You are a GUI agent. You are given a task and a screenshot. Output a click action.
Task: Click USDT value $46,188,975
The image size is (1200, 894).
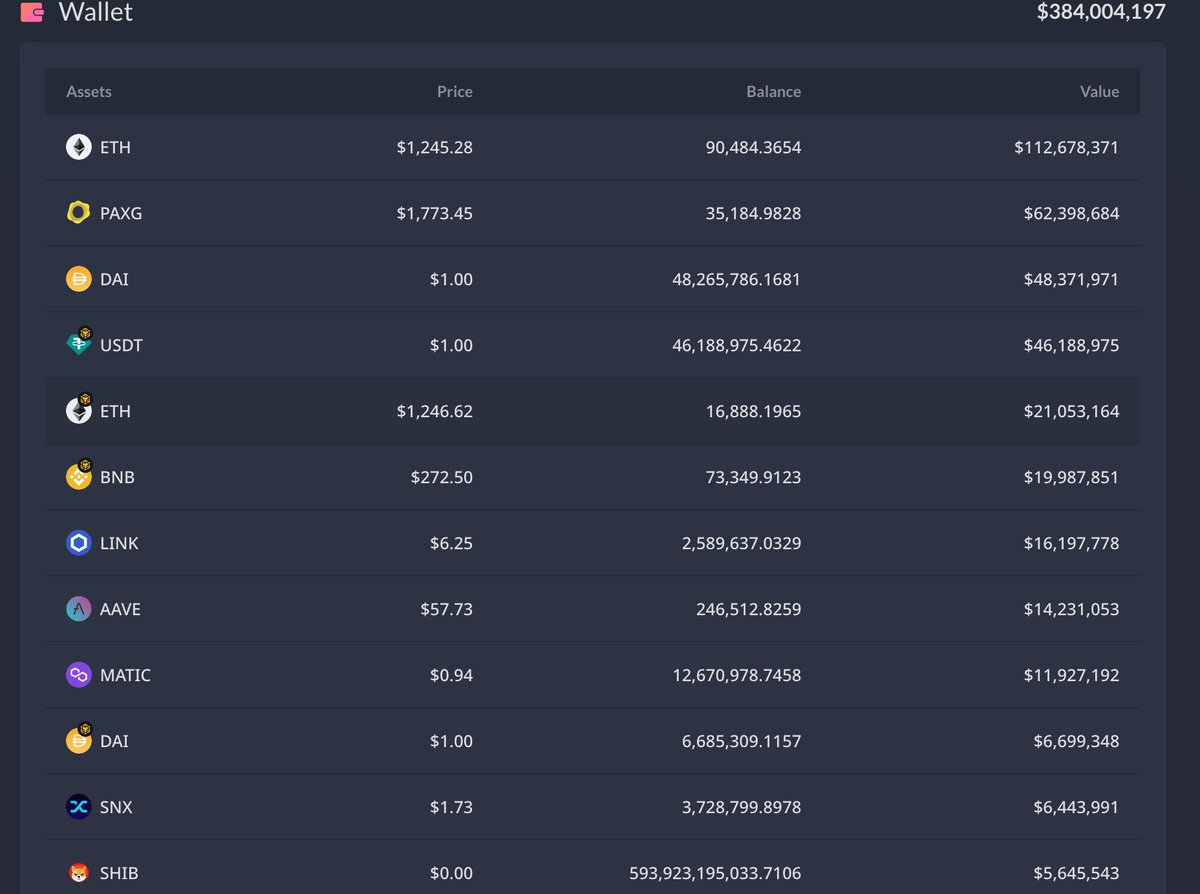pos(1072,345)
